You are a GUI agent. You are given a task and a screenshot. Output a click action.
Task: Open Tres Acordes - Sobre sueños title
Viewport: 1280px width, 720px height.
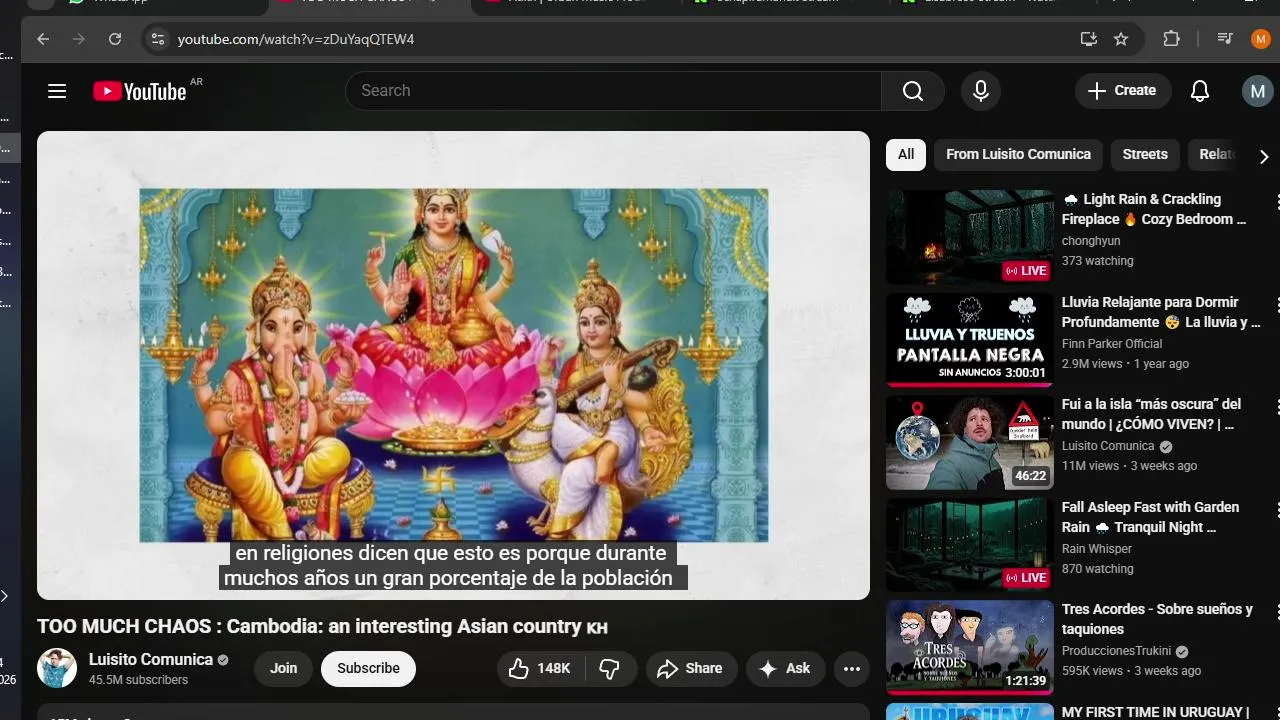coord(1157,619)
